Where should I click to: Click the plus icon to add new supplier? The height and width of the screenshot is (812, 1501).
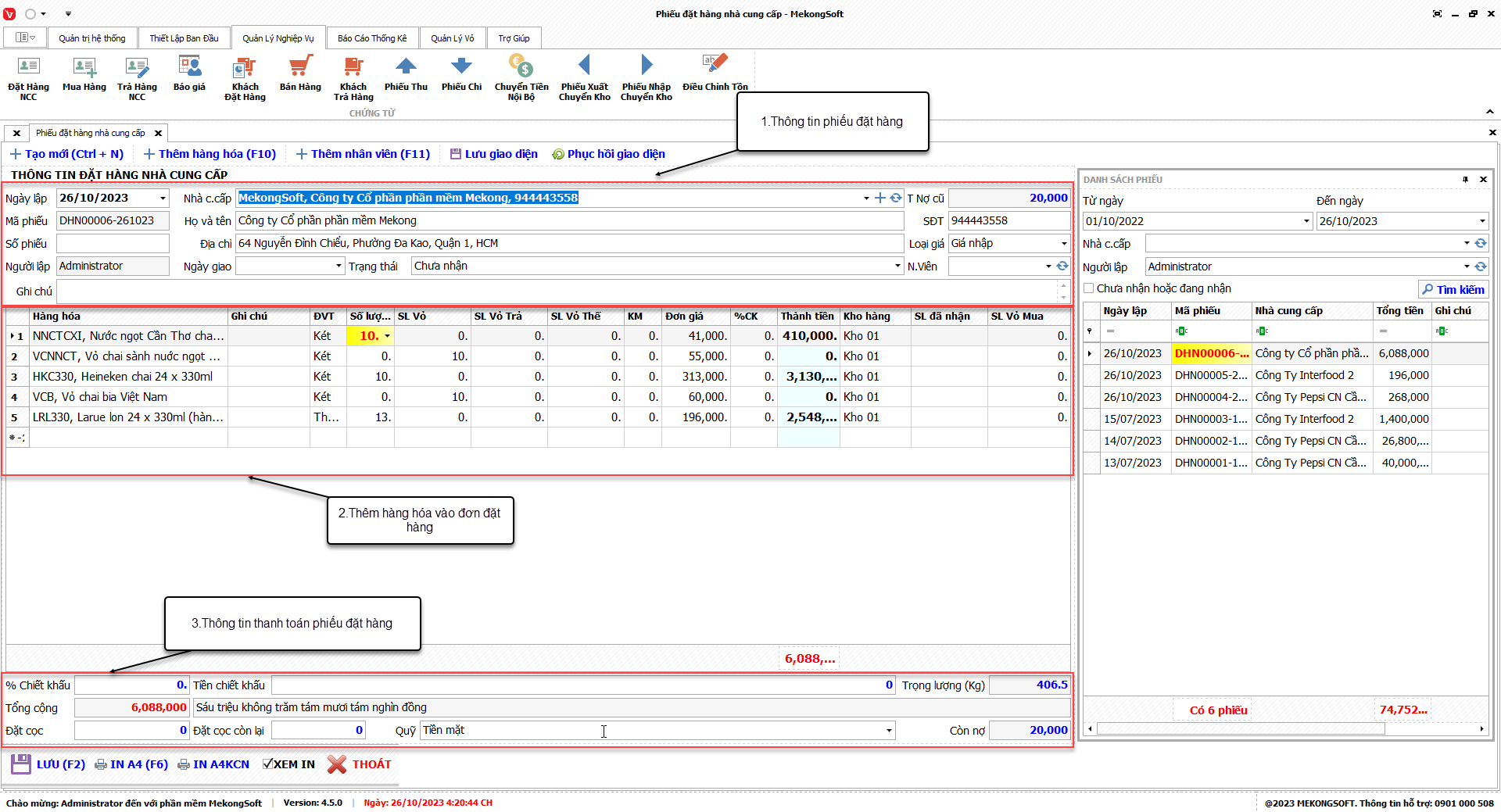880,199
